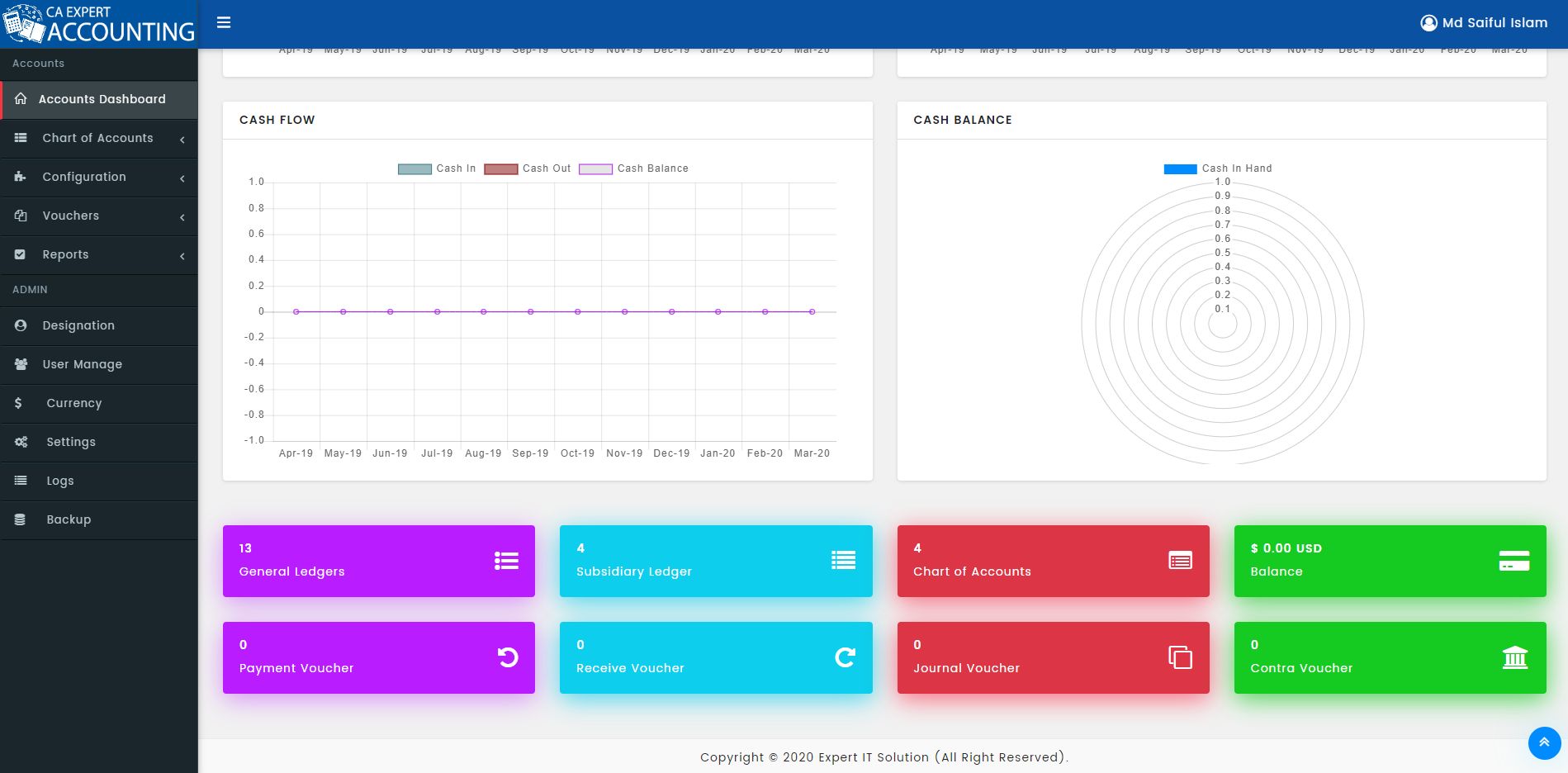
Task: Click the list icon on General Ledgers card
Action: click(506, 561)
